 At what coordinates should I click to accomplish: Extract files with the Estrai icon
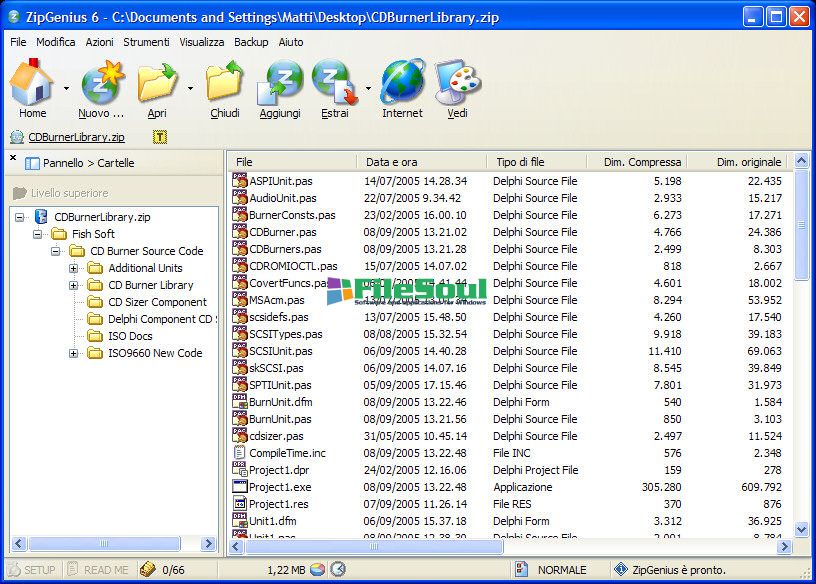(x=335, y=82)
